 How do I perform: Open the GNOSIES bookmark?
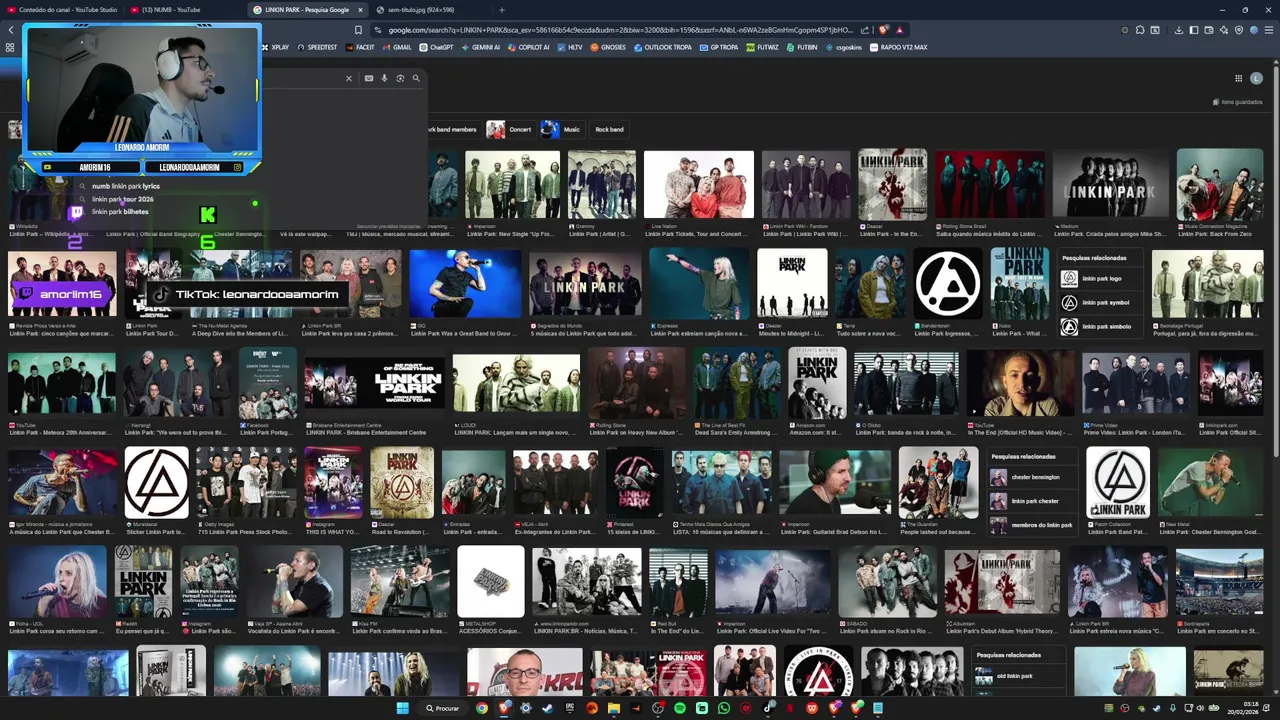click(x=608, y=47)
